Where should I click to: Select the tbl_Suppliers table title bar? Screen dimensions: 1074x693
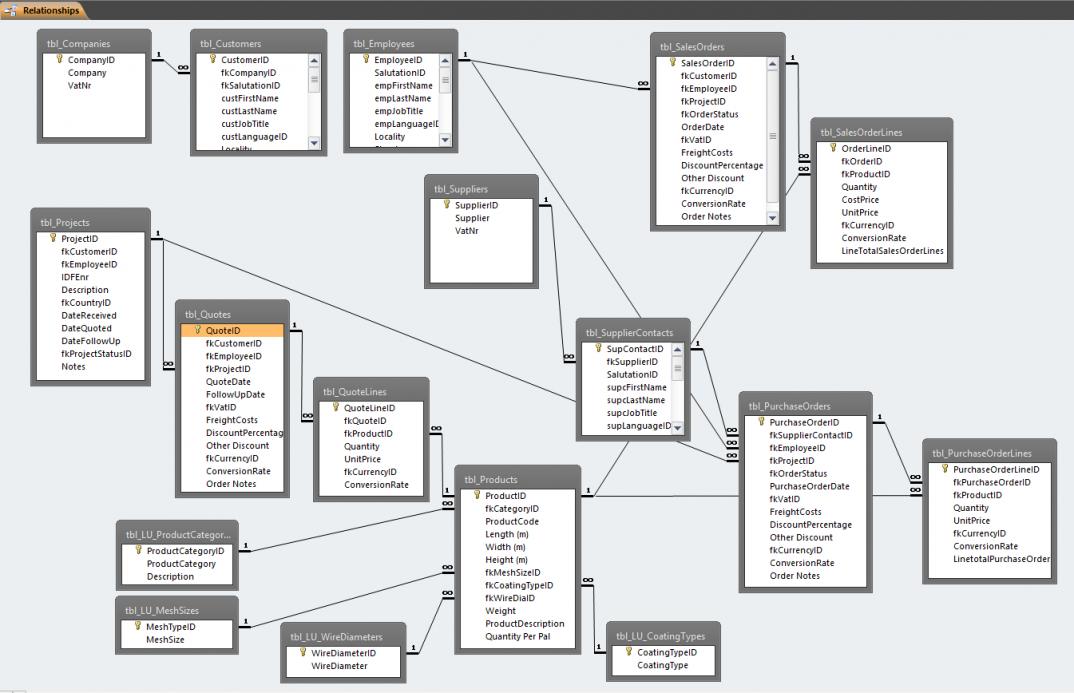pyautogui.click(x=481, y=188)
